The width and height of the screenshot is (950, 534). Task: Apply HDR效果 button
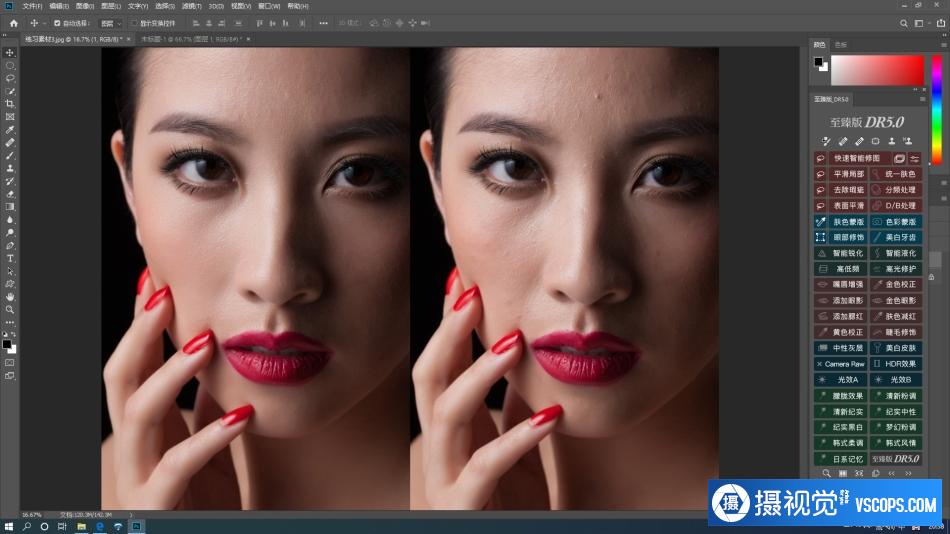(x=896, y=364)
